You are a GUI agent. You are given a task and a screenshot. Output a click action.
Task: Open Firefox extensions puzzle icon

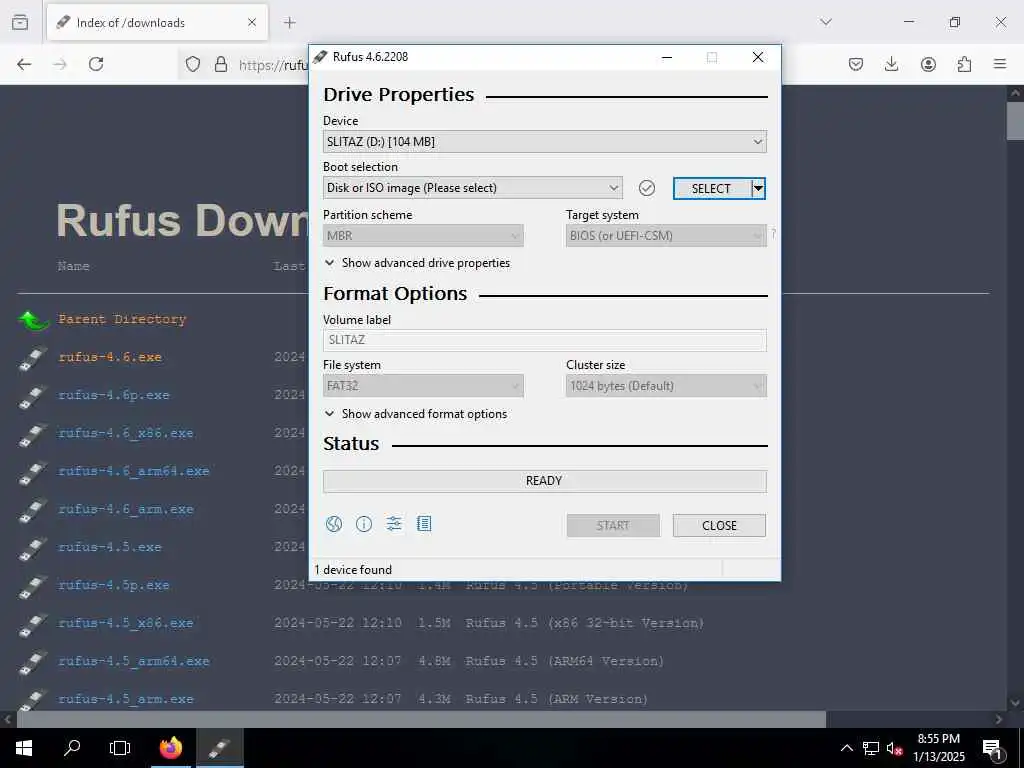click(964, 64)
